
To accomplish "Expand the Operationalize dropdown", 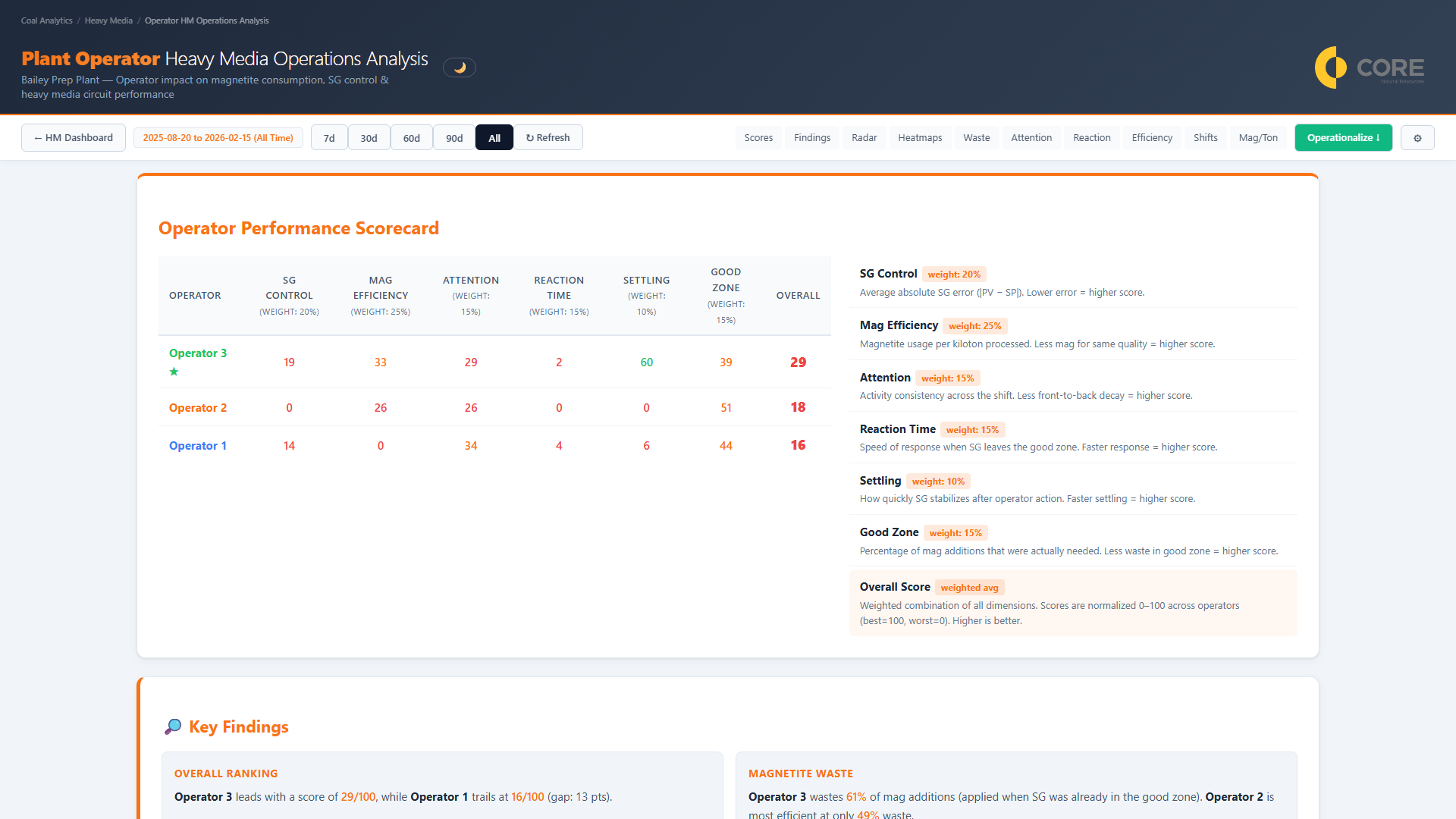I will [x=1343, y=137].
